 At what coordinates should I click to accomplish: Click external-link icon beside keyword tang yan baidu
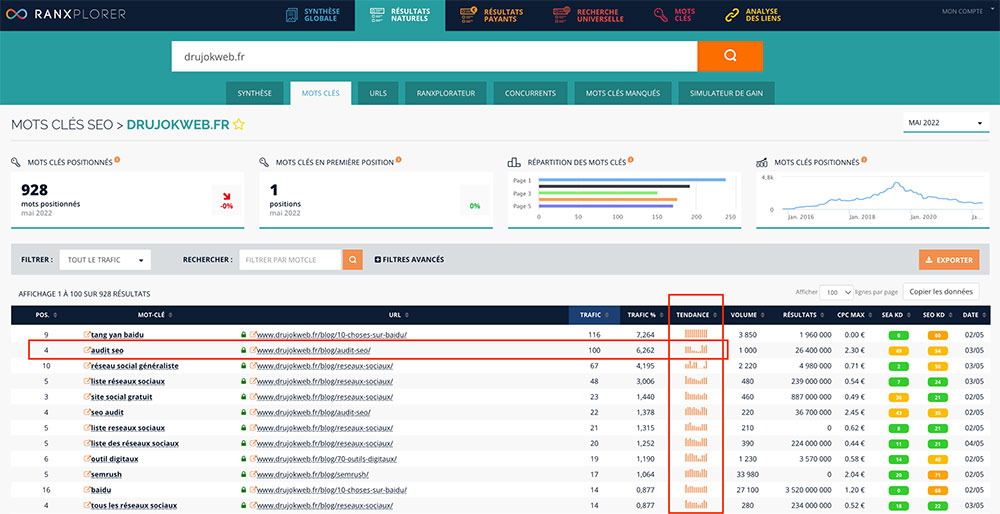pyautogui.click(x=87, y=334)
